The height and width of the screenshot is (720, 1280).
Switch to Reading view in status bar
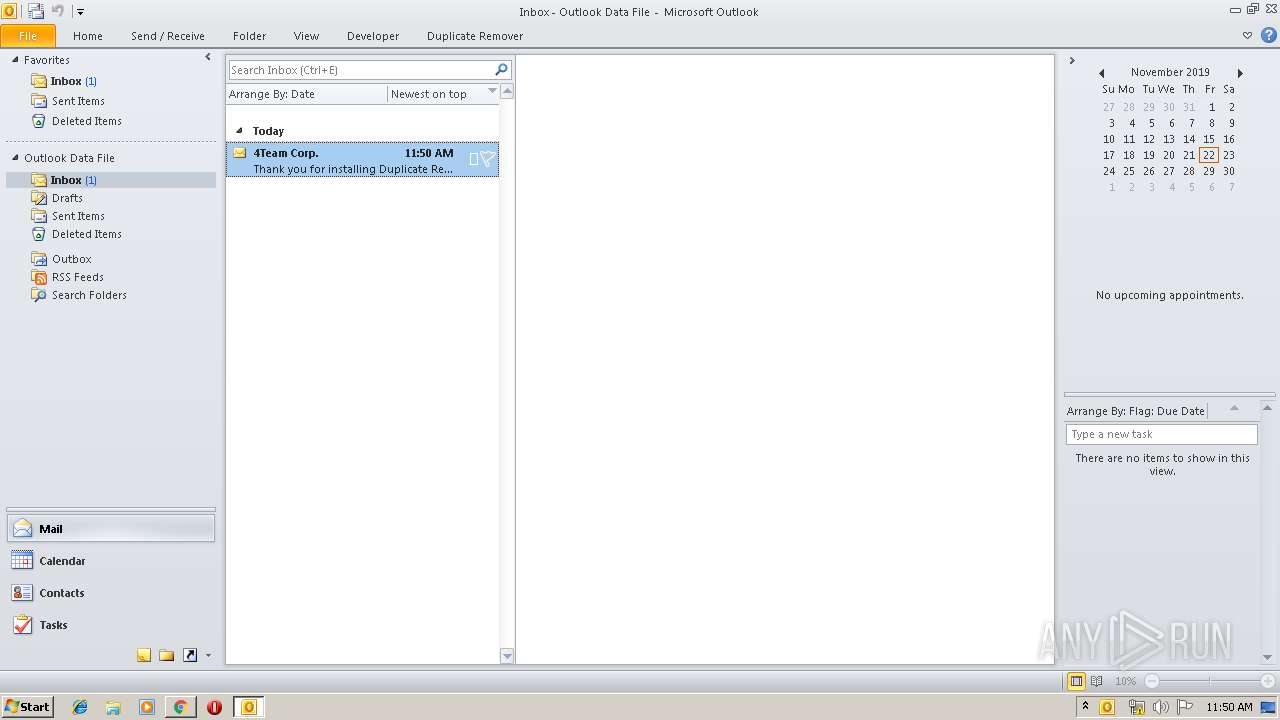[x=1097, y=681]
